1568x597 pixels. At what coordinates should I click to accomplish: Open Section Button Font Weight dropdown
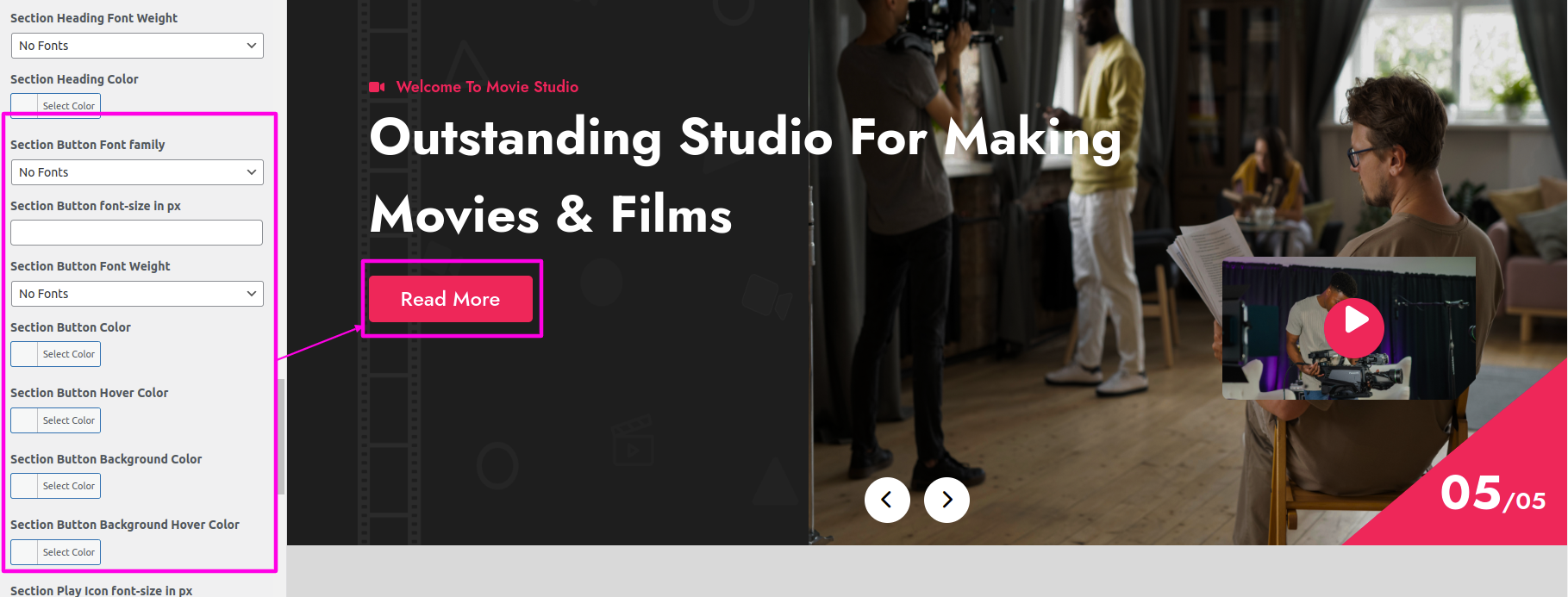tap(137, 294)
